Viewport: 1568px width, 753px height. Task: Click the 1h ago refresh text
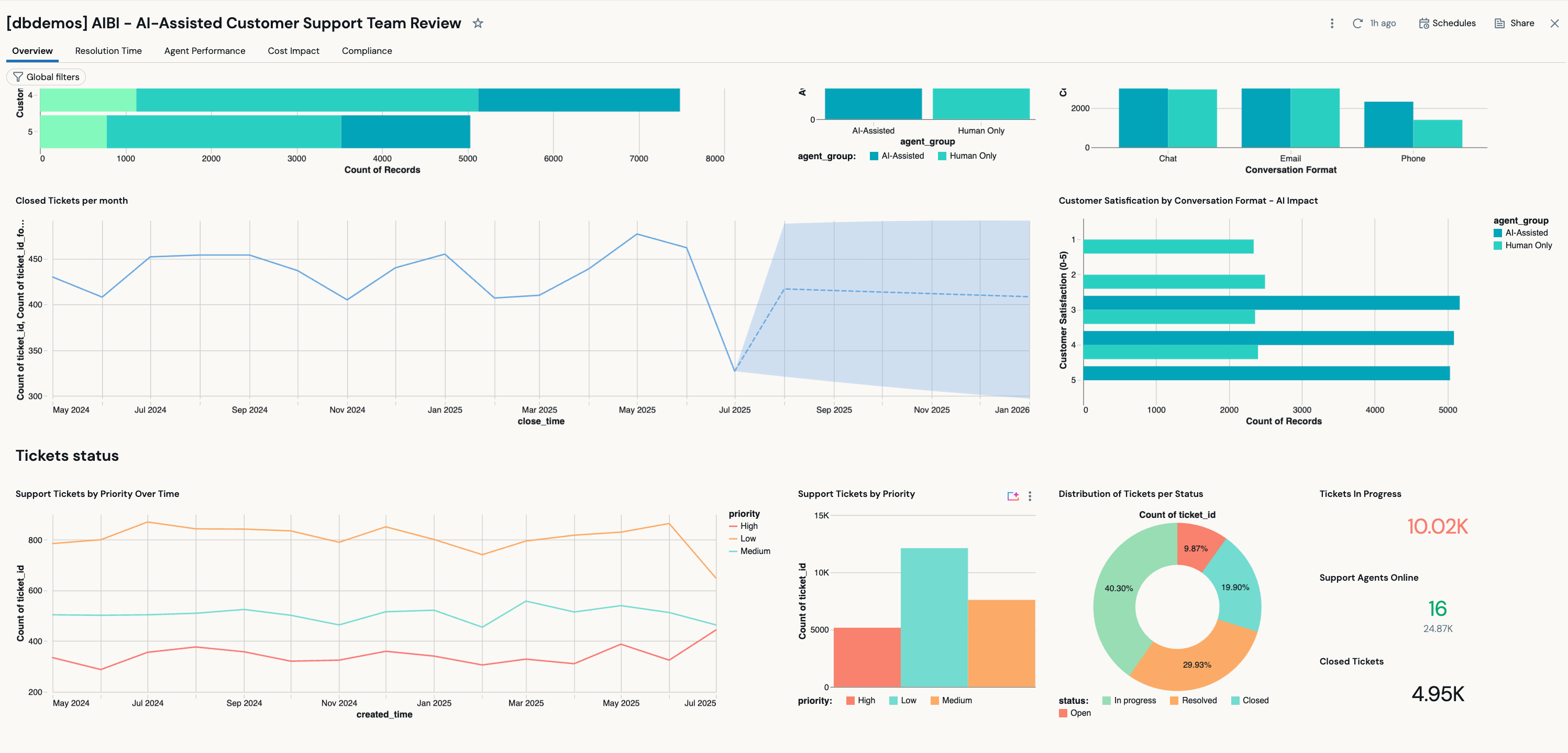click(x=1383, y=23)
